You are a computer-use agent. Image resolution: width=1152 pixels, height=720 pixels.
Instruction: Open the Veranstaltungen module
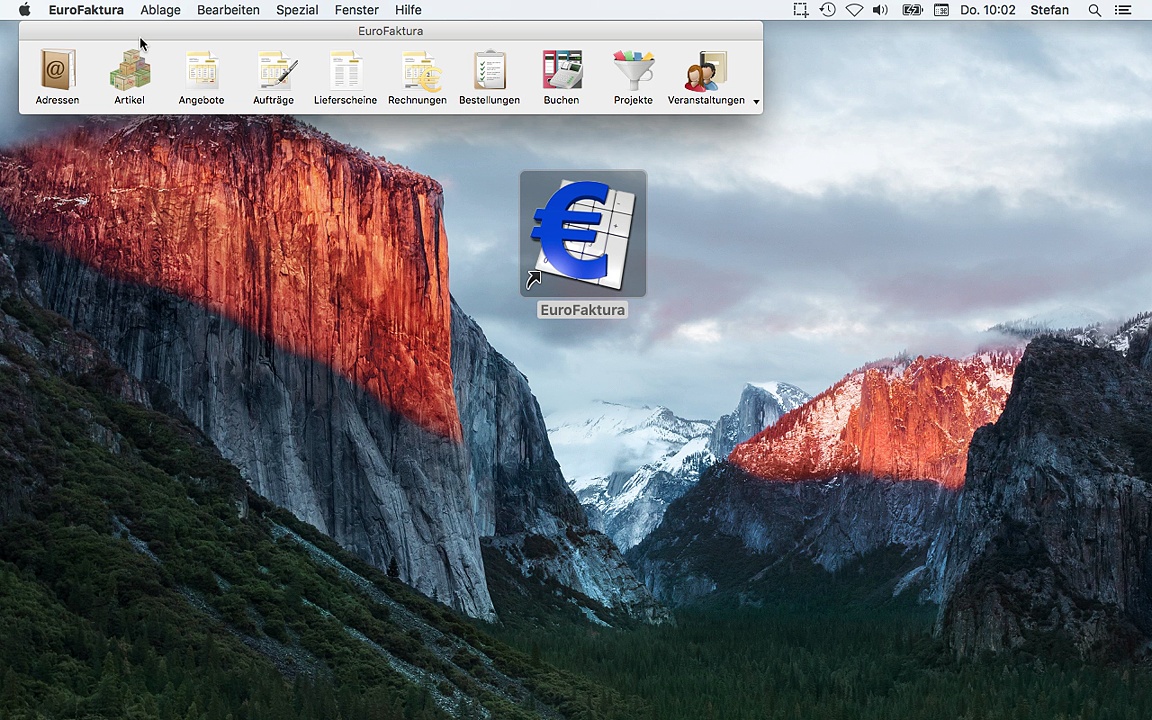tap(706, 71)
